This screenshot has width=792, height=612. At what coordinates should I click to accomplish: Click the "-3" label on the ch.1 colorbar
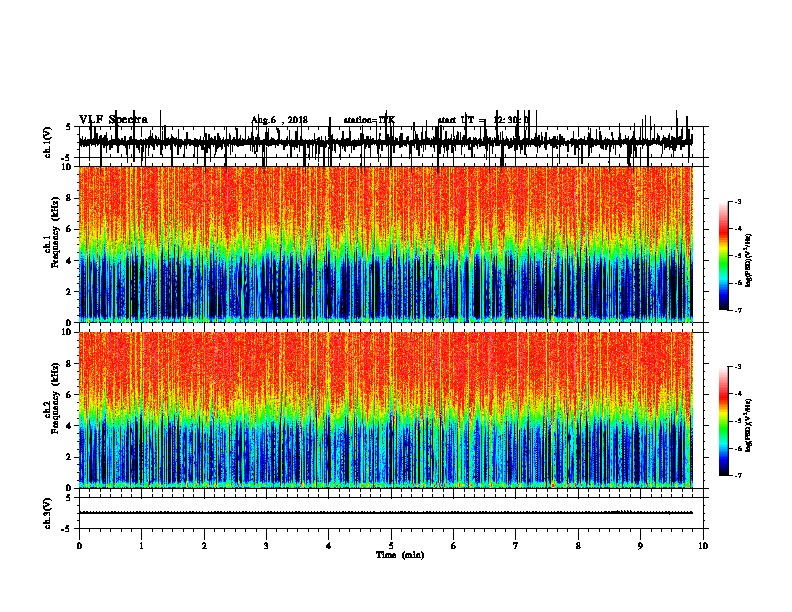click(738, 201)
